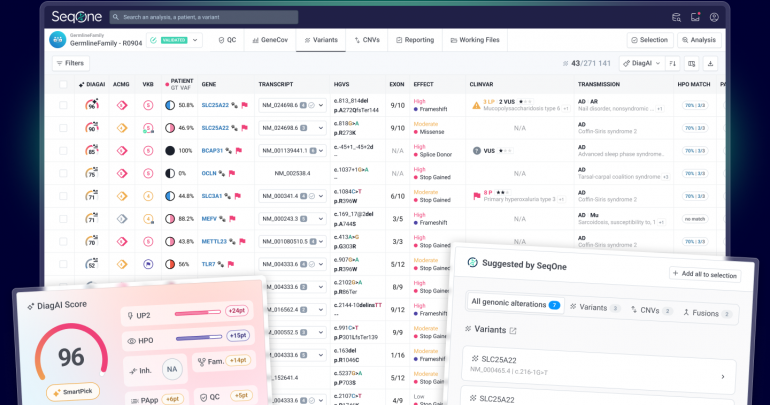This screenshot has width=770, height=405.
Task: Click the HPO match 70% badge in BCAP31 row
Action: tap(695, 151)
